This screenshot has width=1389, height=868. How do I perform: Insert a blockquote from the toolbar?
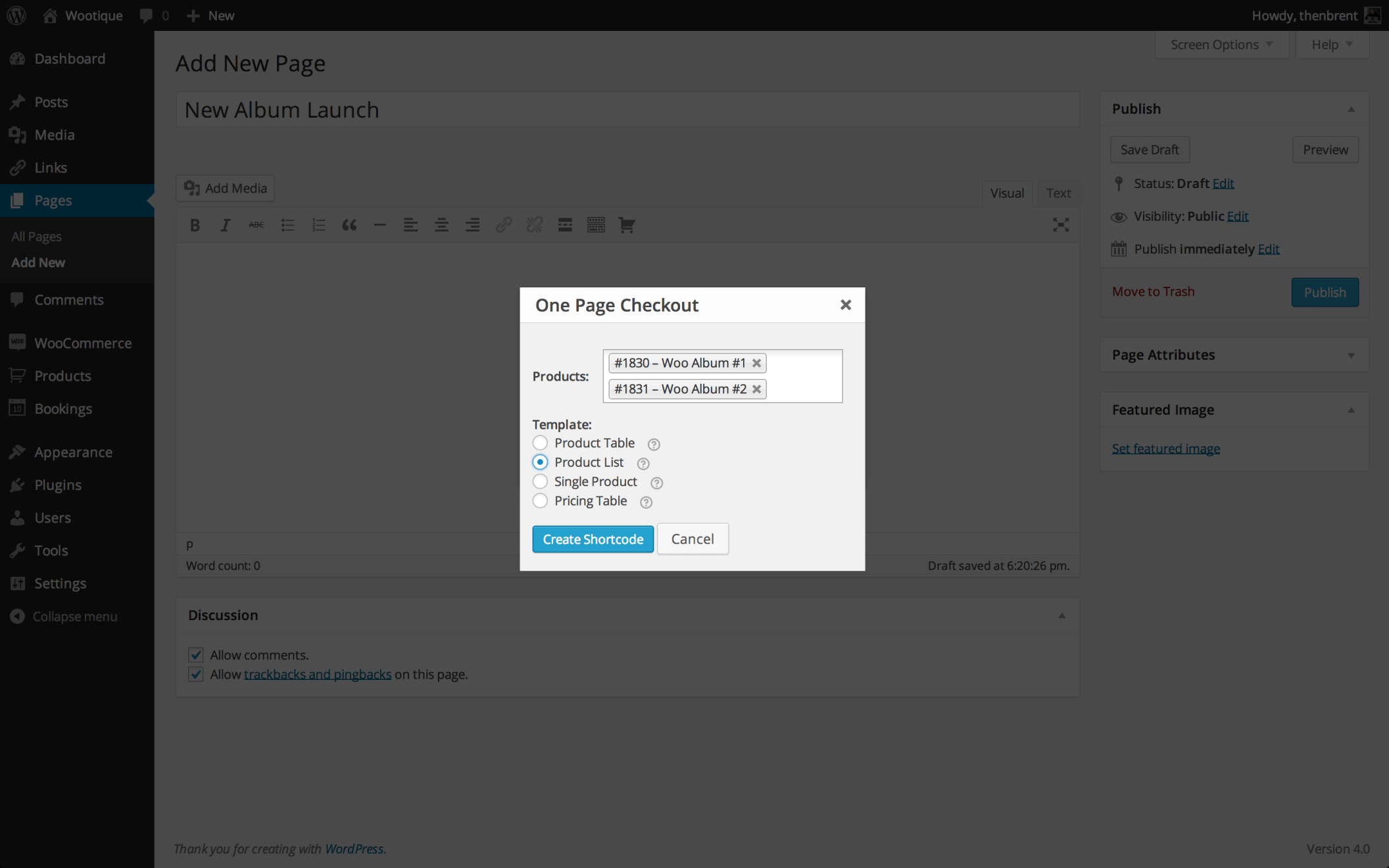coord(349,225)
